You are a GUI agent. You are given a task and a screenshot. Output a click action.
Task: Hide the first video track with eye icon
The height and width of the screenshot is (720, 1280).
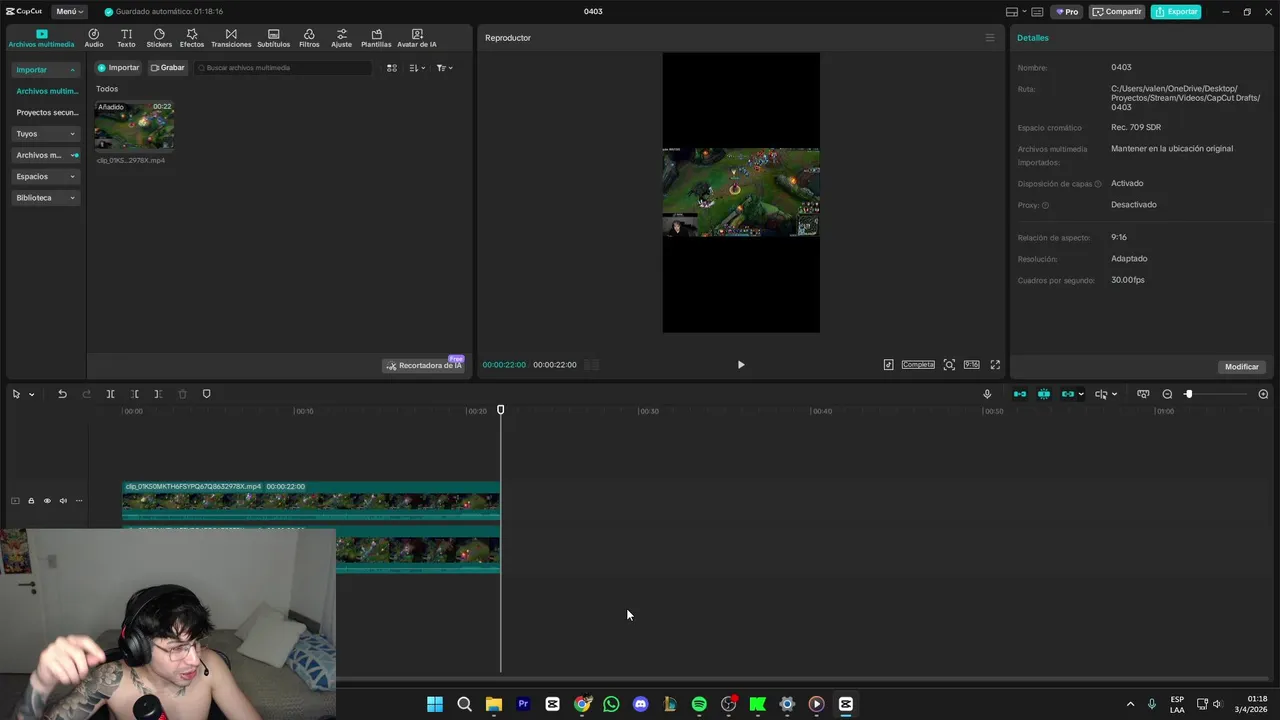(47, 501)
